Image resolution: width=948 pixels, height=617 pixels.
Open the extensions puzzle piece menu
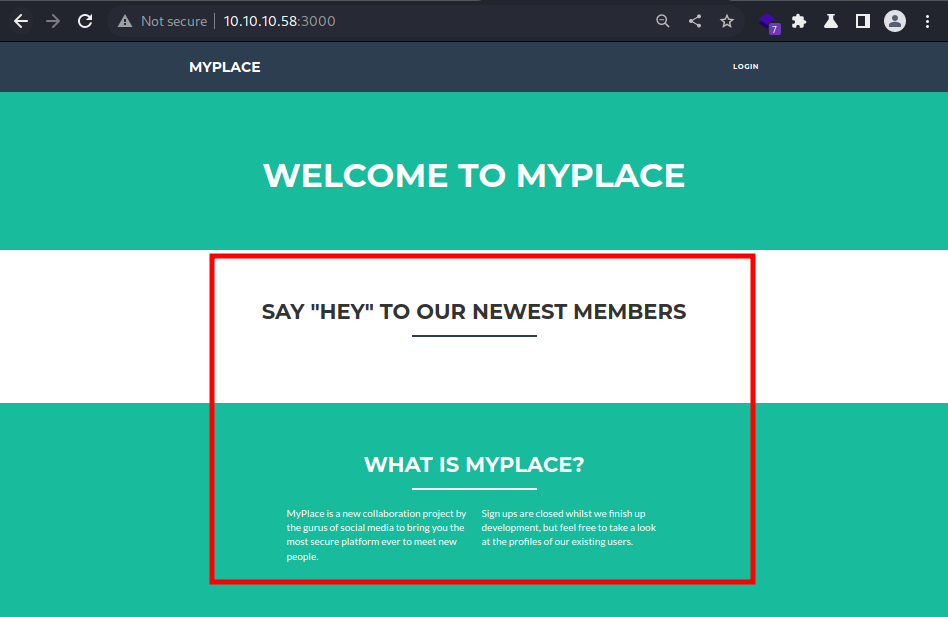click(799, 21)
